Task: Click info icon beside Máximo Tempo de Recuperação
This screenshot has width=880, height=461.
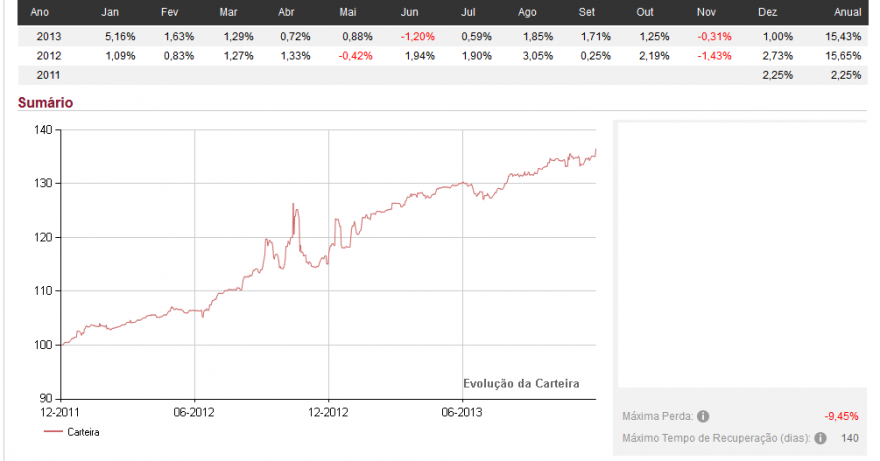Action: coord(820,438)
